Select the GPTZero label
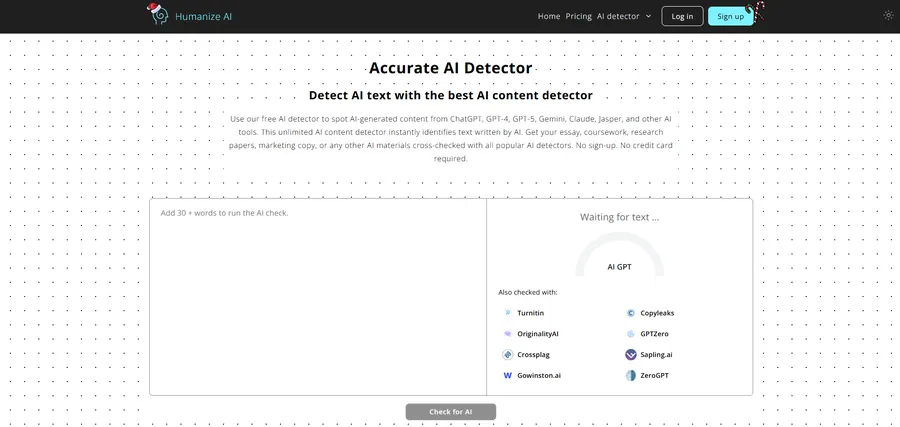Screen dimensions: 900x427 tap(654, 334)
